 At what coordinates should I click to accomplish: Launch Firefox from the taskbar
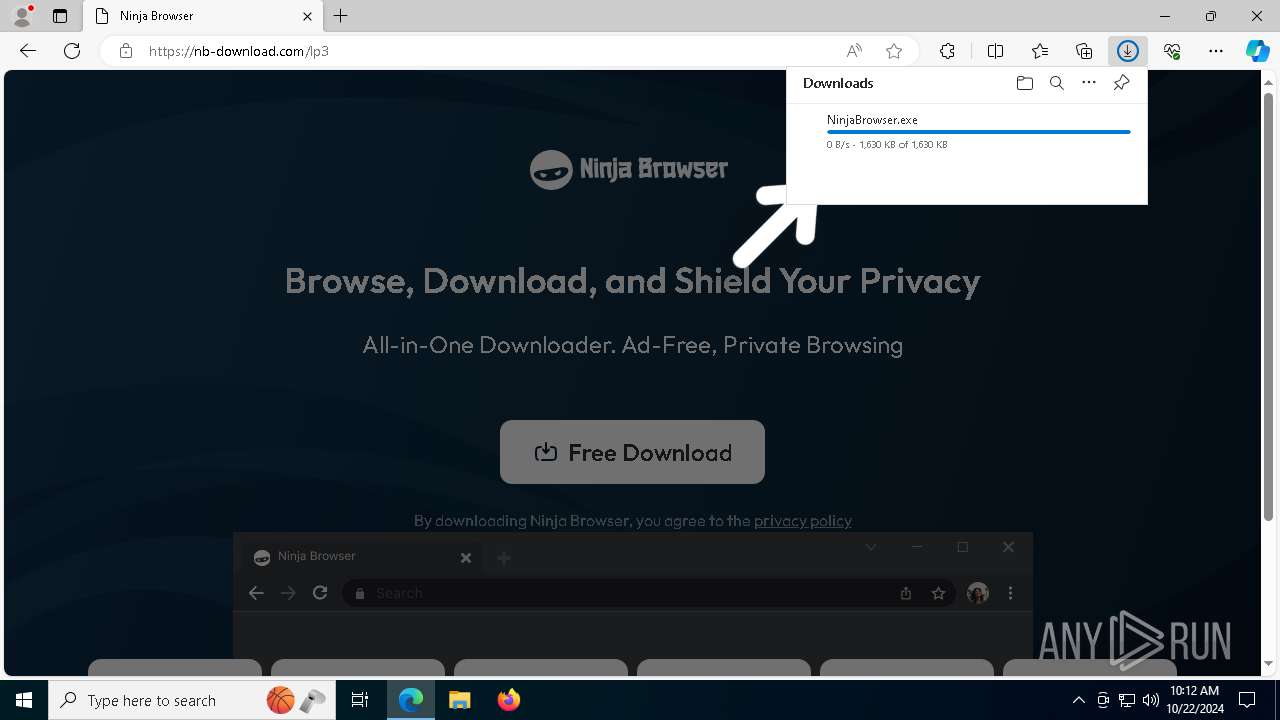[x=508, y=700]
